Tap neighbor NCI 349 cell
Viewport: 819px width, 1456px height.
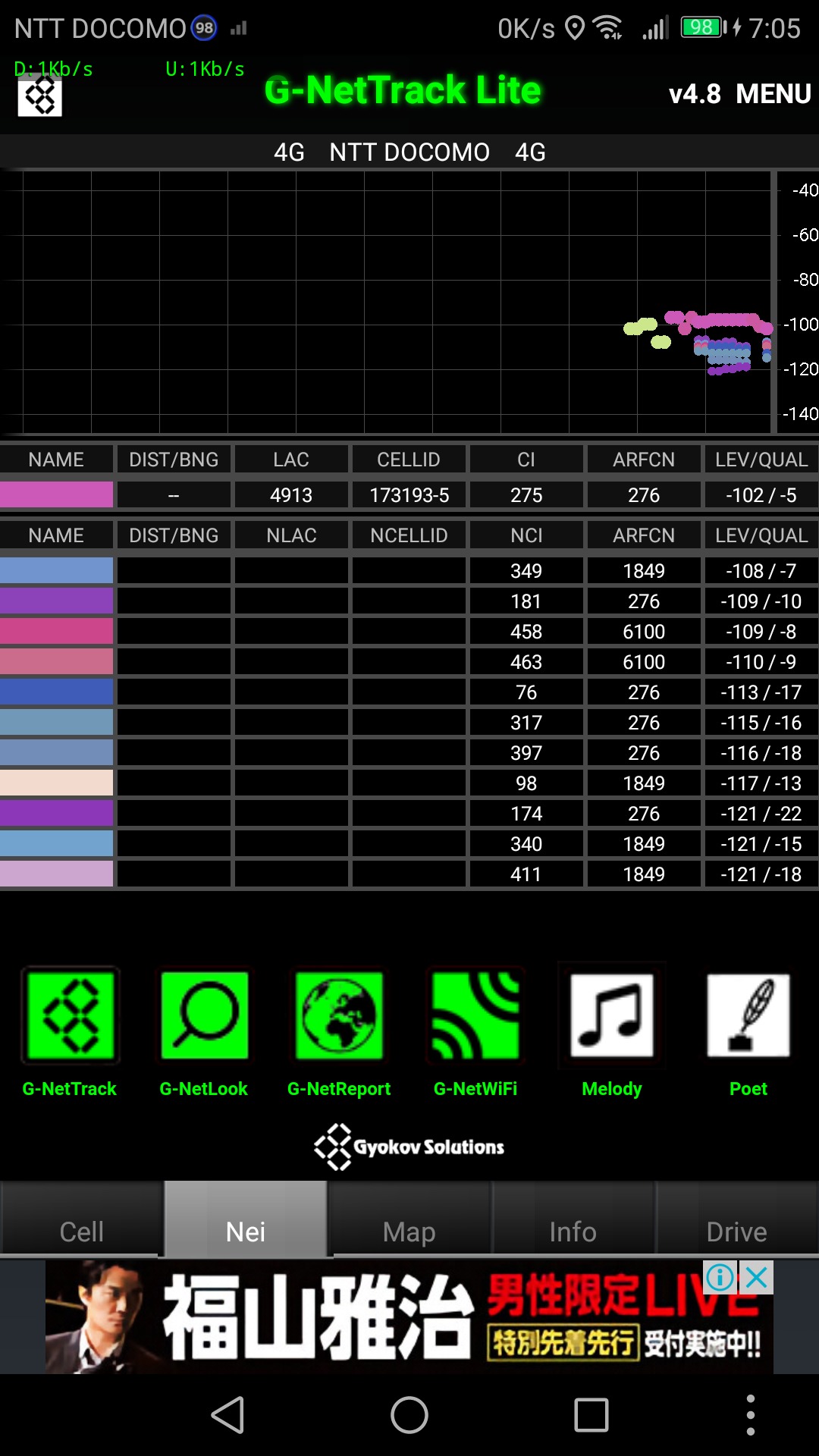[x=526, y=570]
